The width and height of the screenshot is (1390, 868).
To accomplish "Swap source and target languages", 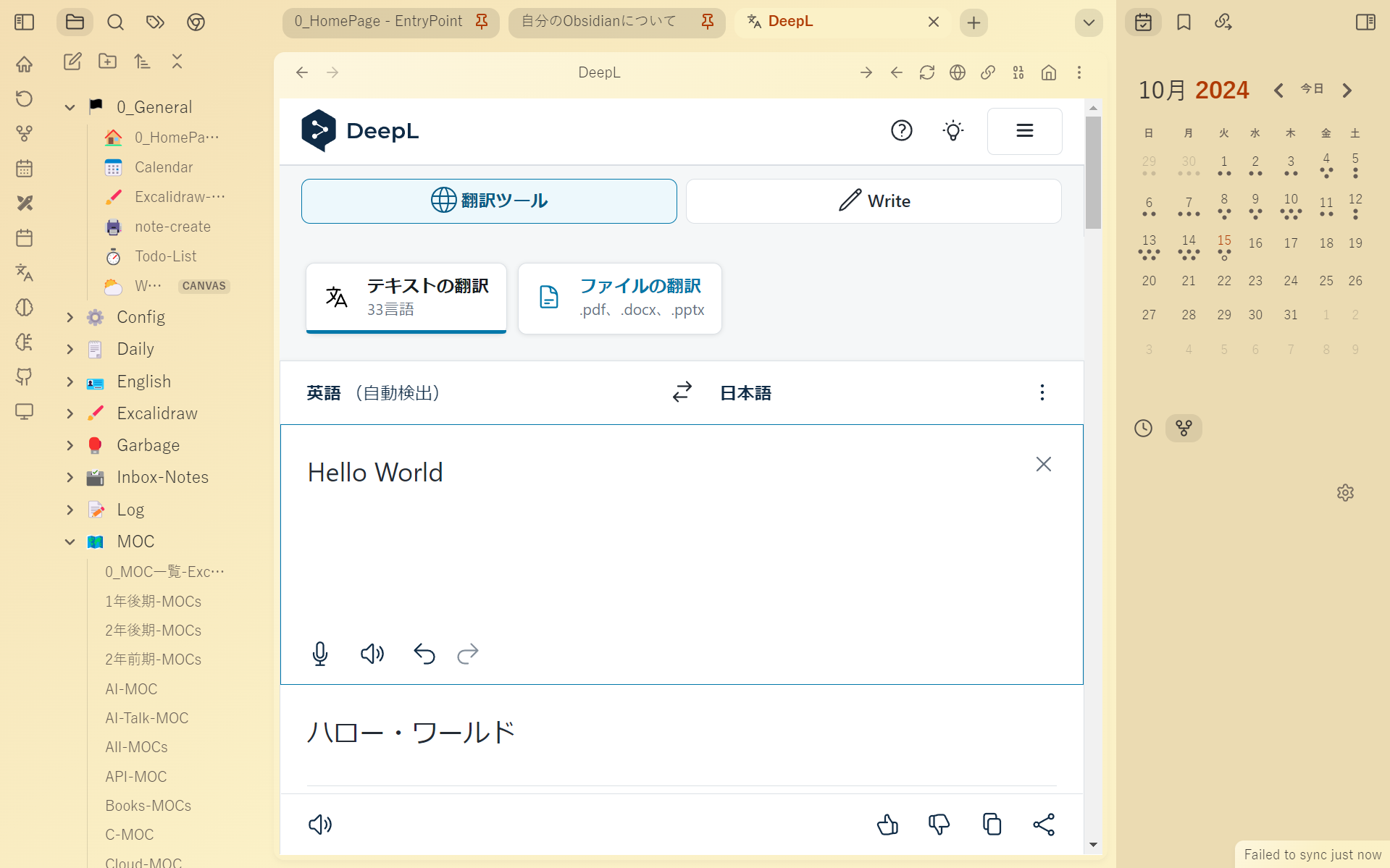I will coord(682,392).
